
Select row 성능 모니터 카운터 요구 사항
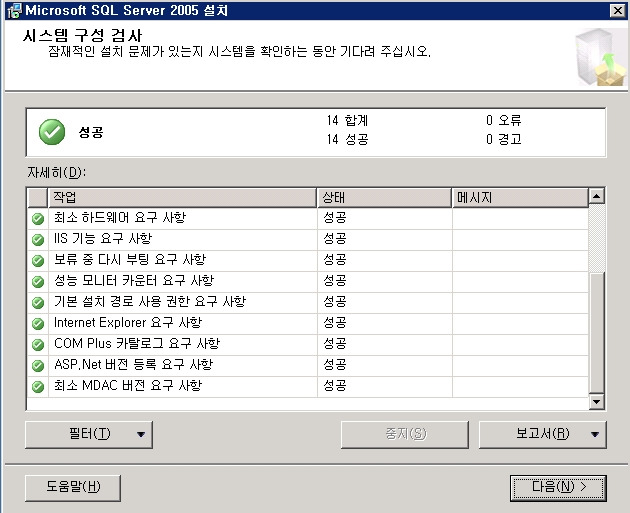pos(308,282)
